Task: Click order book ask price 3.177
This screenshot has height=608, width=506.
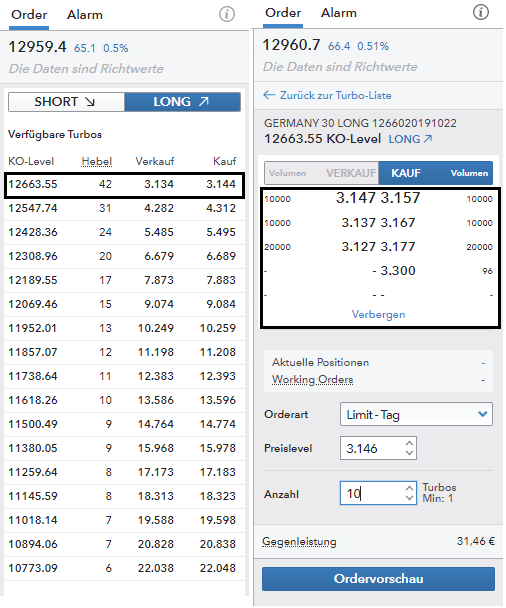Action: tap(398, 247)
